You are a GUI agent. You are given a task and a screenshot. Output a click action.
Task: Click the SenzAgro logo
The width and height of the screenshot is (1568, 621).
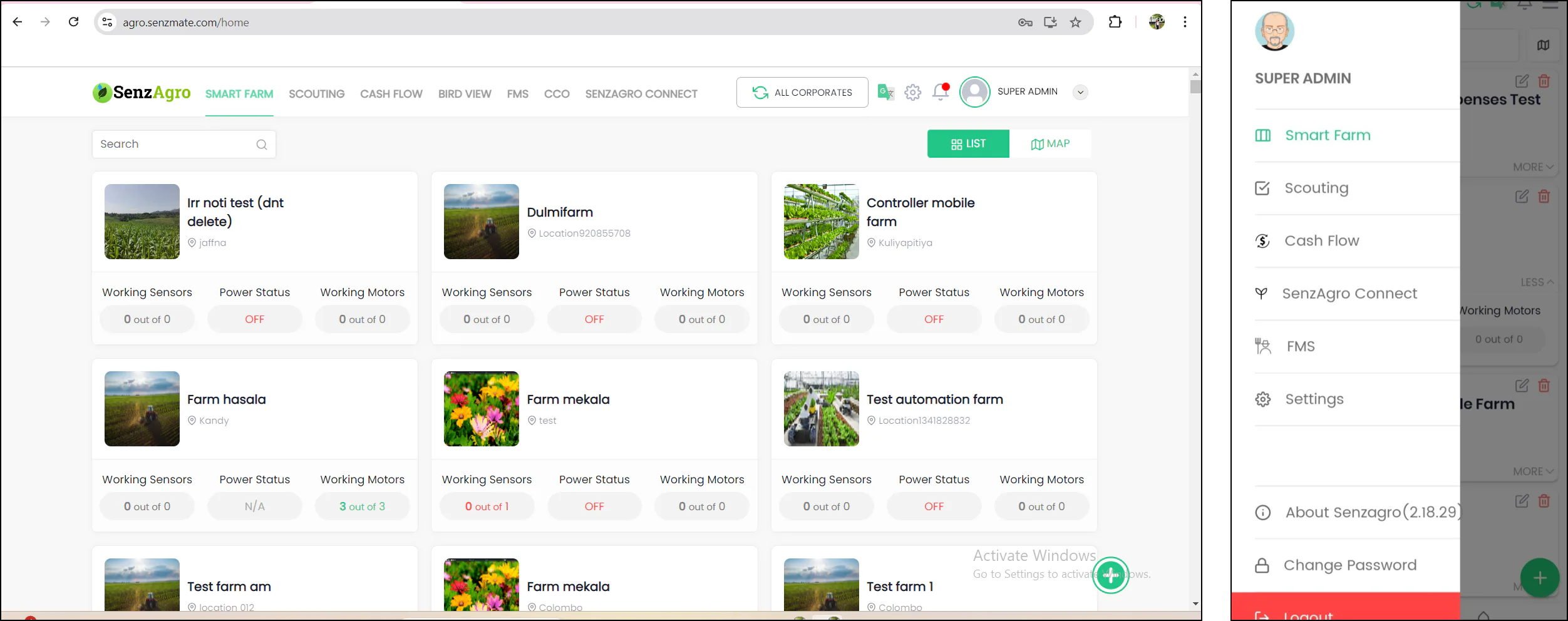142,93
